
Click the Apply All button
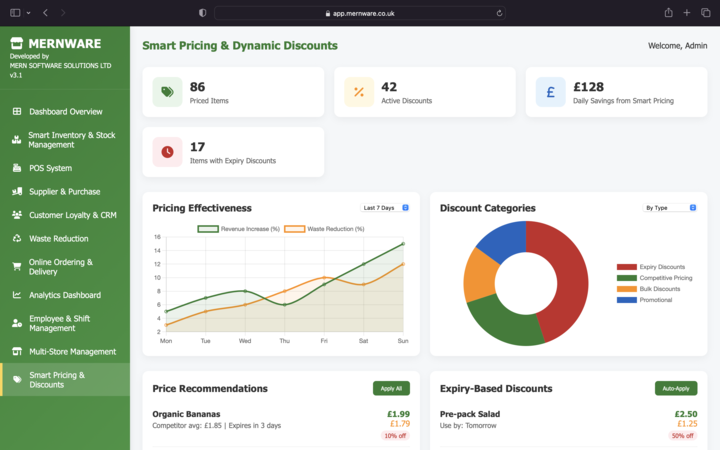(x=391, y=388)
